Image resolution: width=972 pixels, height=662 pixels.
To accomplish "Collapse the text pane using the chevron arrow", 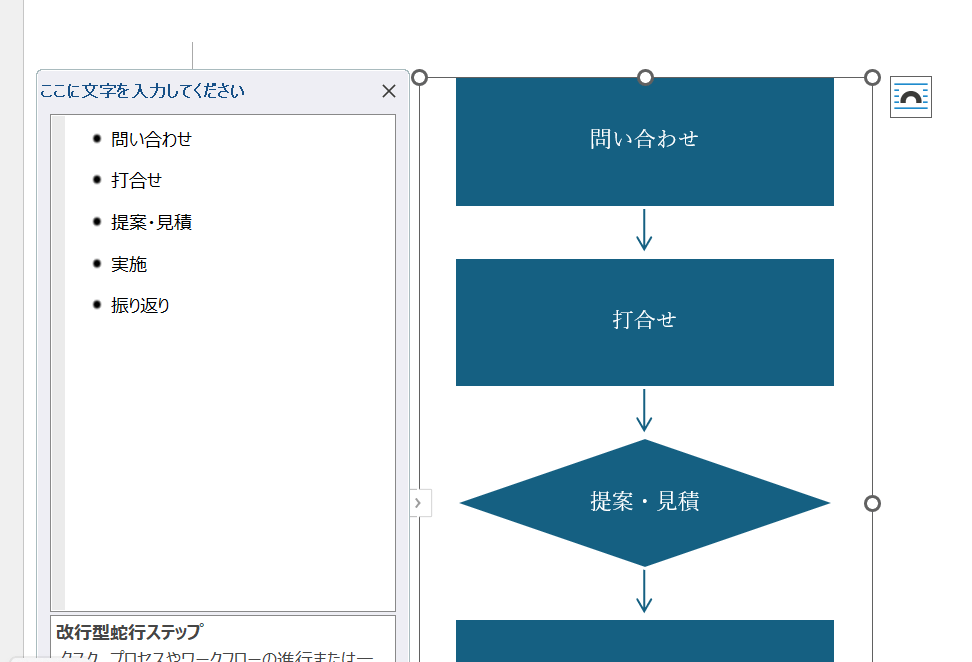I will click(420, 503).
